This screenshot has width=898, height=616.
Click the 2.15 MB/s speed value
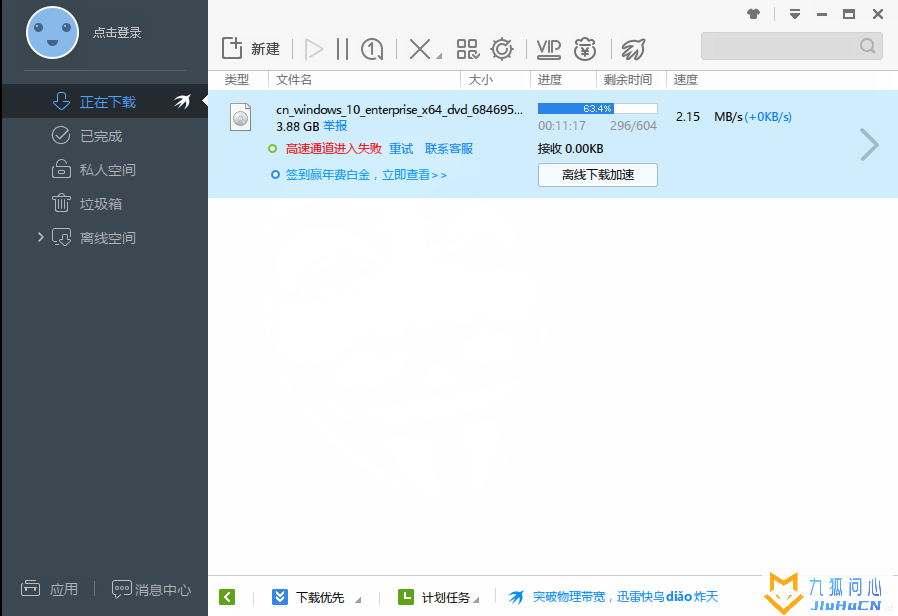[x=709, y=117]
